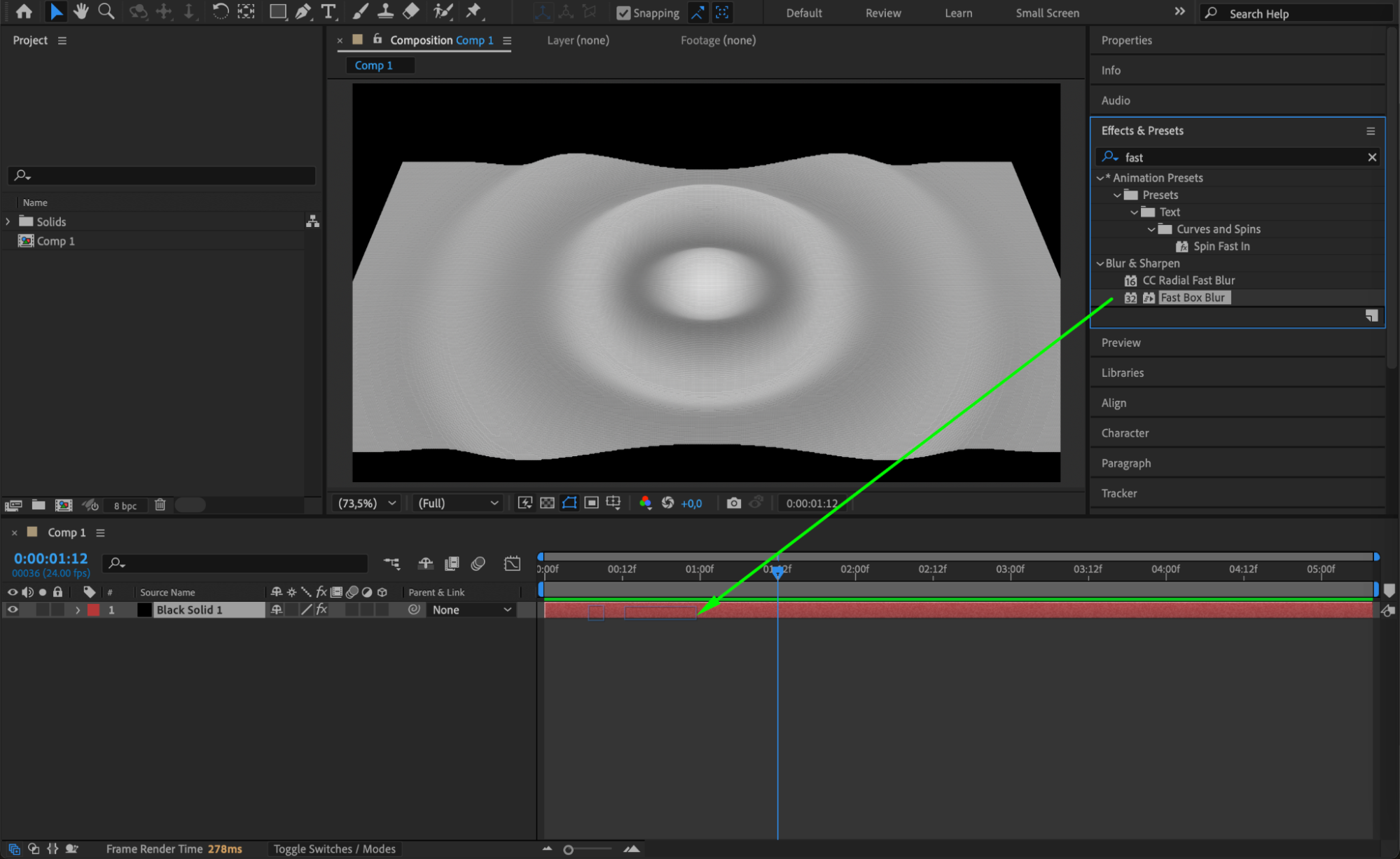The image size is (1400, 859).
Task: Select the Type tool
Action: click(328, 11)
